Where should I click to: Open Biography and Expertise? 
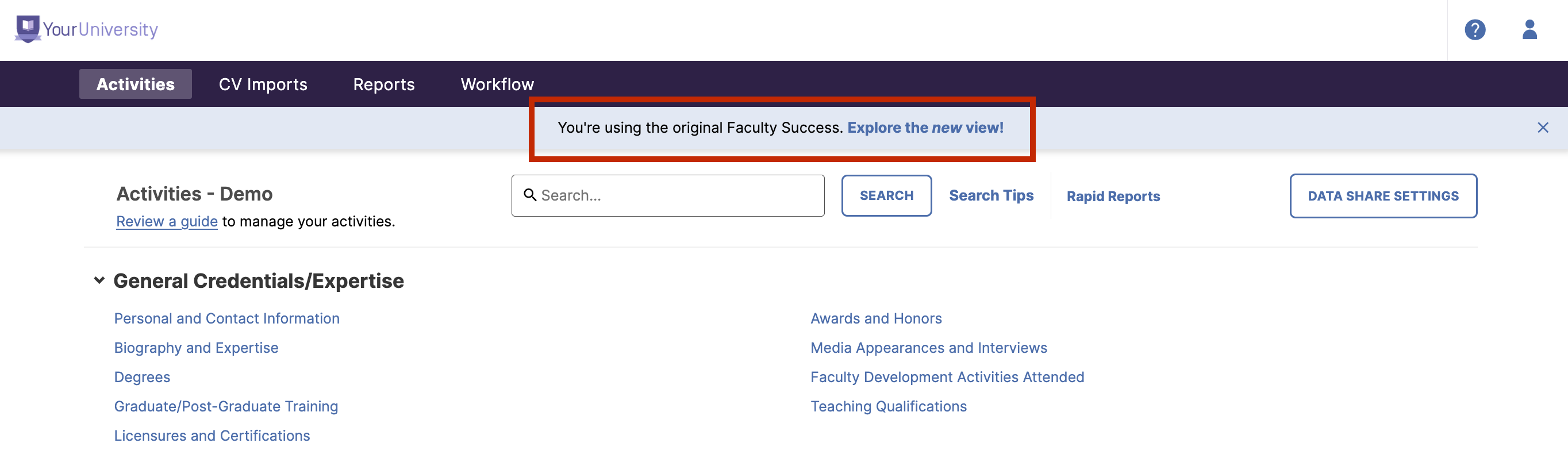point(196,348)
